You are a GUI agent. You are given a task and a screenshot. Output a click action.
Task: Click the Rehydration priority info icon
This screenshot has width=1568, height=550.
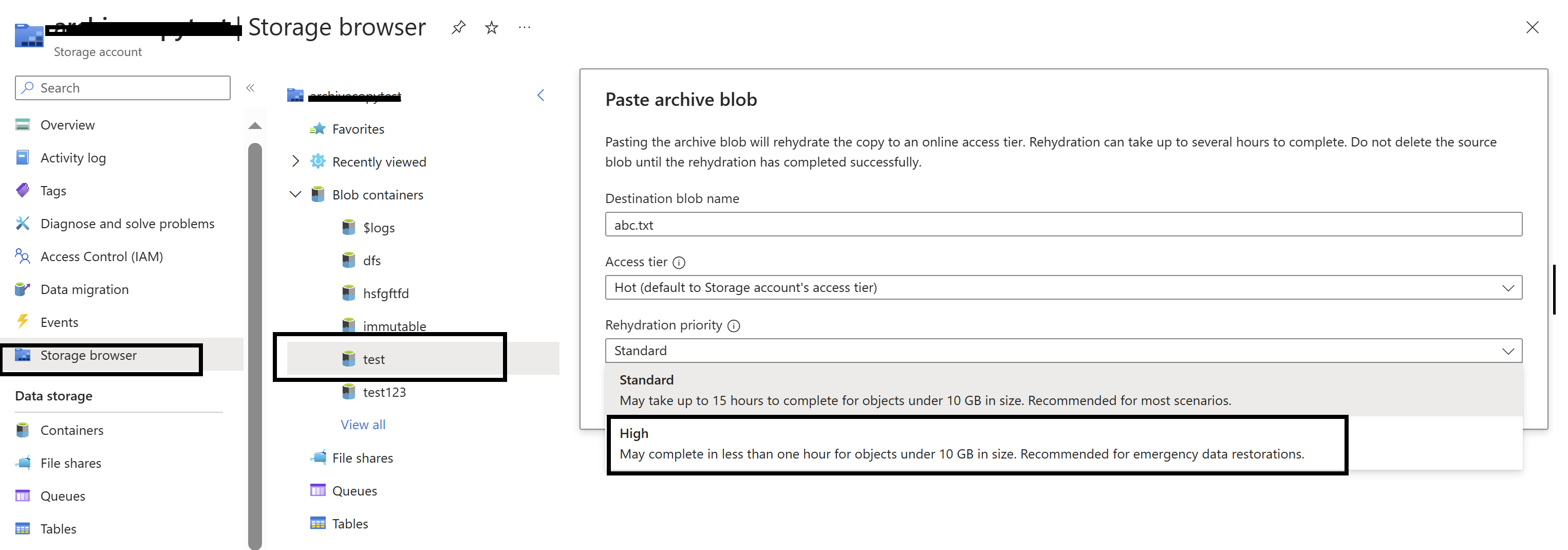[x=734, y=326]
